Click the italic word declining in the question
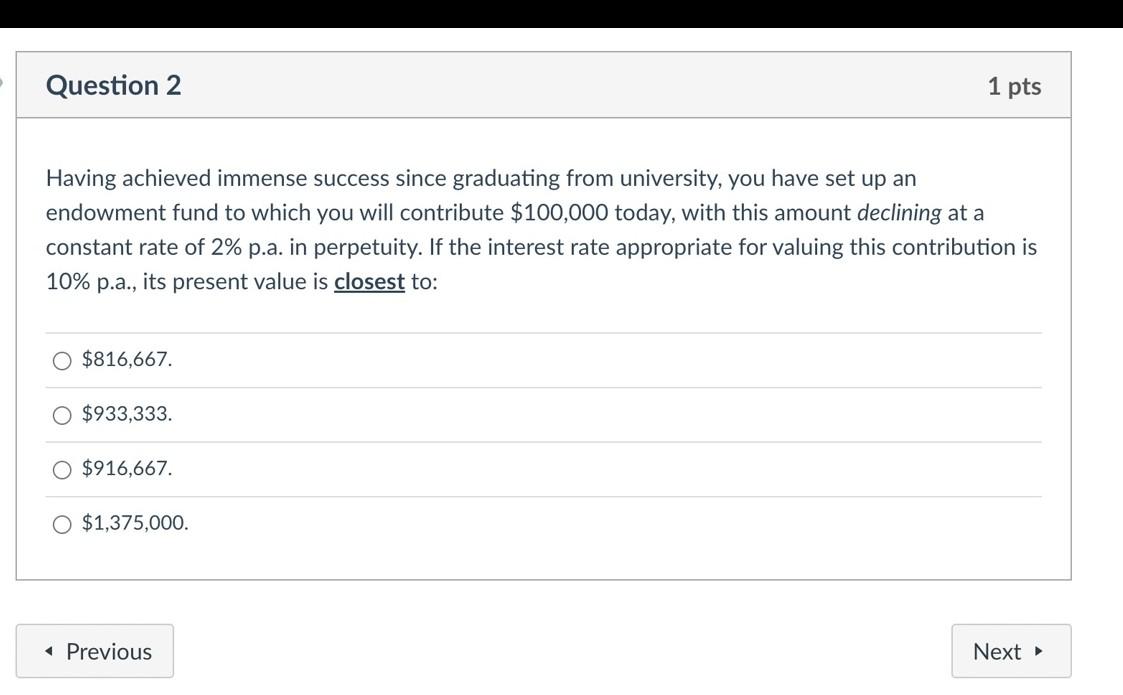The width and height of the screenshot is (1123, 695). pyautogui.click(x=903, y=212)
